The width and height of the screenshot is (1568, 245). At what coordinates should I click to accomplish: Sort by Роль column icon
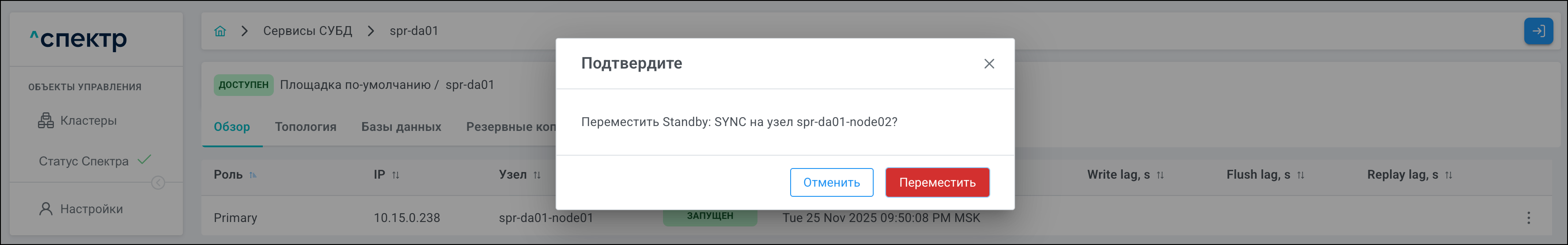(x=253, y=175)
